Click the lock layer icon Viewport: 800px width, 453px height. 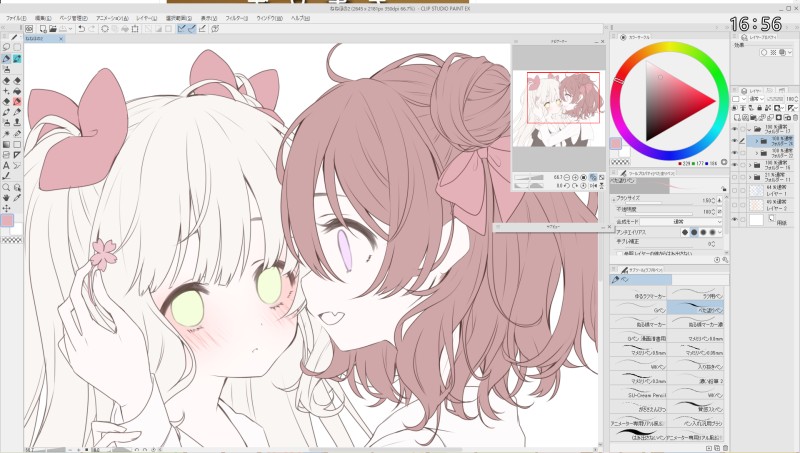[760, 108]
